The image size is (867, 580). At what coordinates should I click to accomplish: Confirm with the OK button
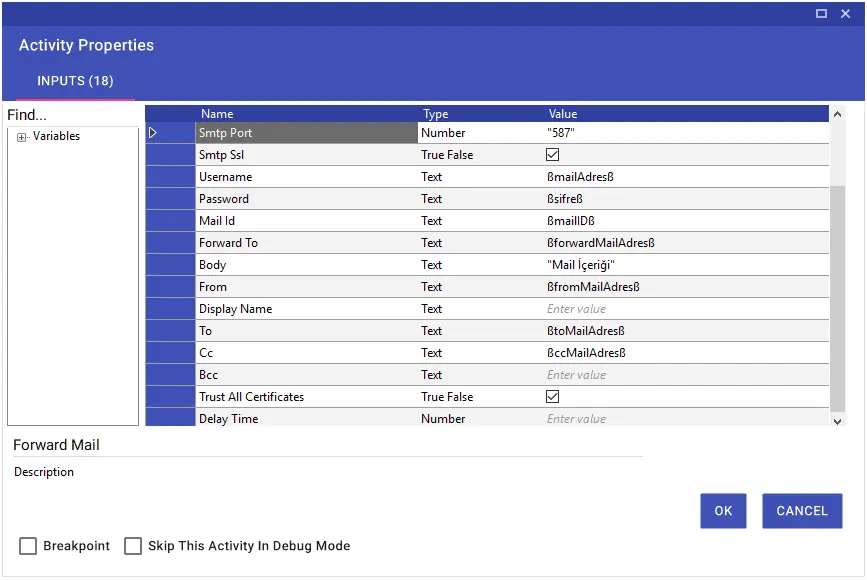coord(723,510)
